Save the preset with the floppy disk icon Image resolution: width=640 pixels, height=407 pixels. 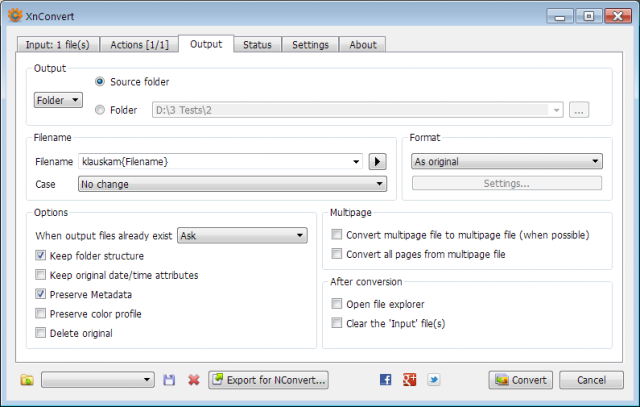click(169, 380)
